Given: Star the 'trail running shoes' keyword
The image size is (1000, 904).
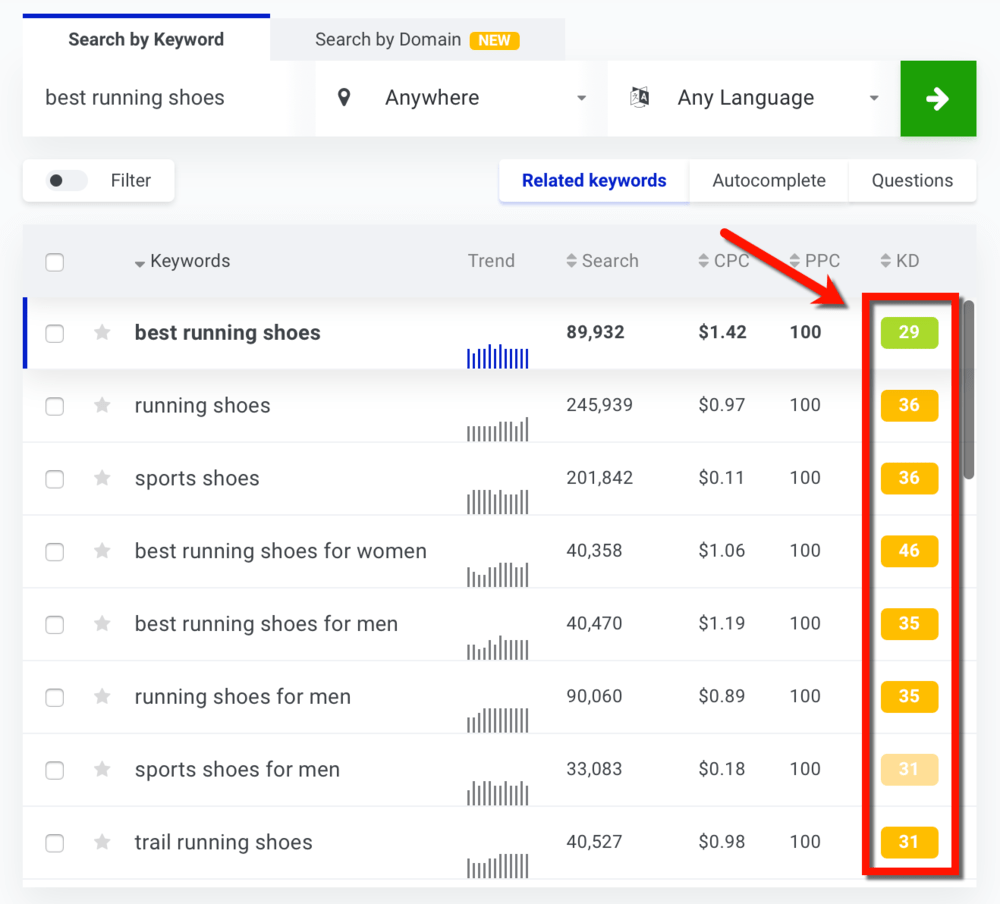Looking at the screenshot, I should [101, 843].
